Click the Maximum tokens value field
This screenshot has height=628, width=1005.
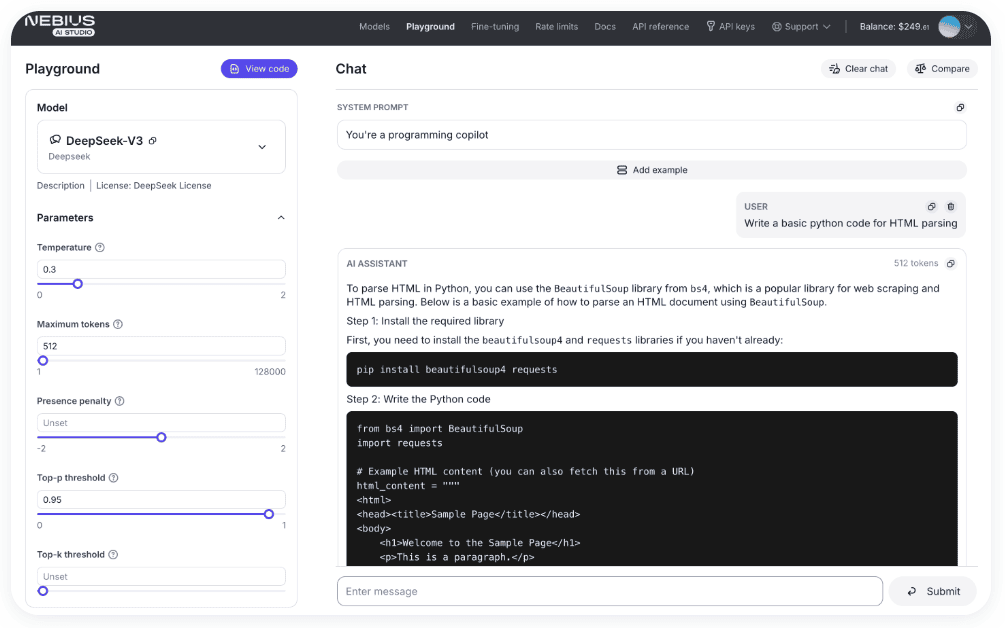coord(162,346)
